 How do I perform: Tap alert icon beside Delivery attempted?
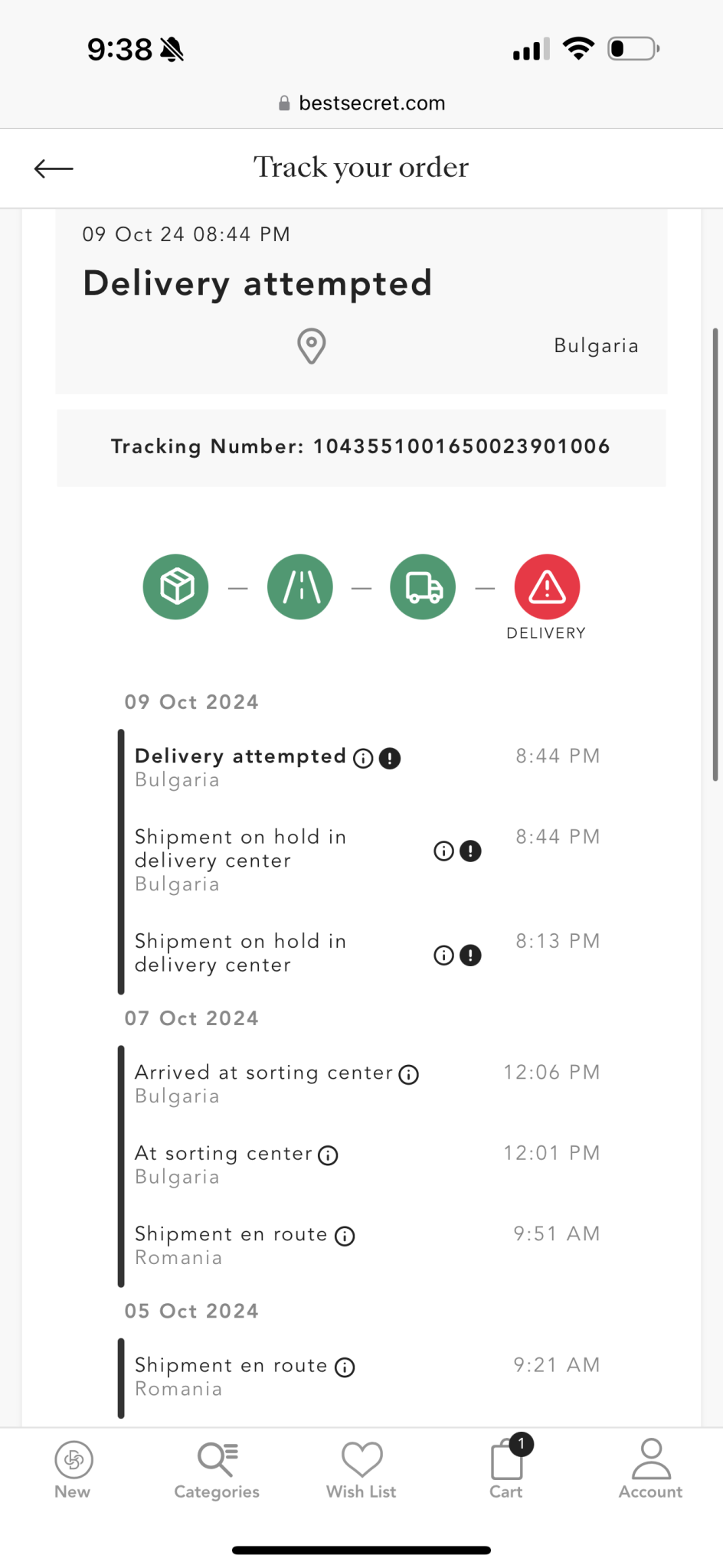tap(390, 758)
